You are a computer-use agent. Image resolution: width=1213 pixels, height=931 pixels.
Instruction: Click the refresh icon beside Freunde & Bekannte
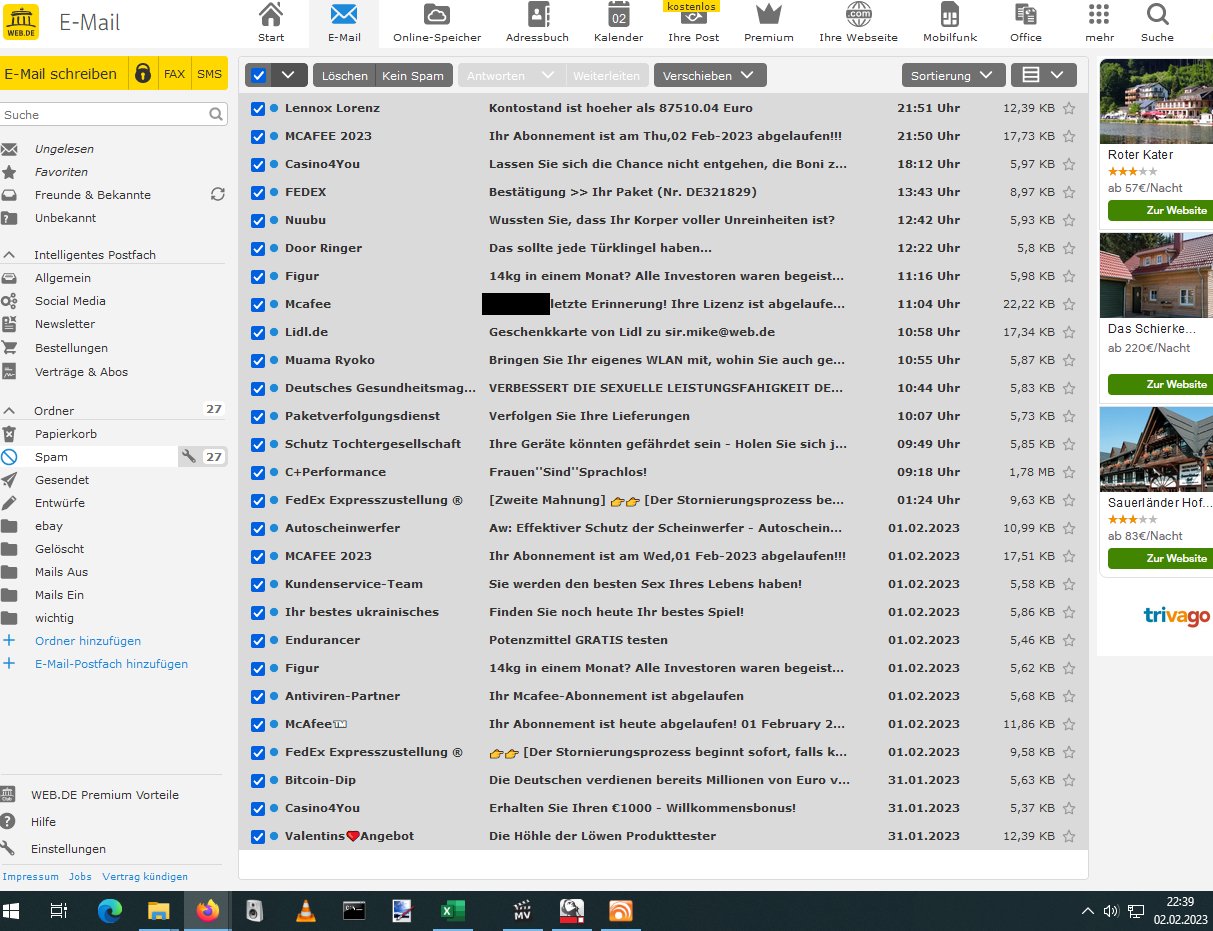(x=217, y=195)
